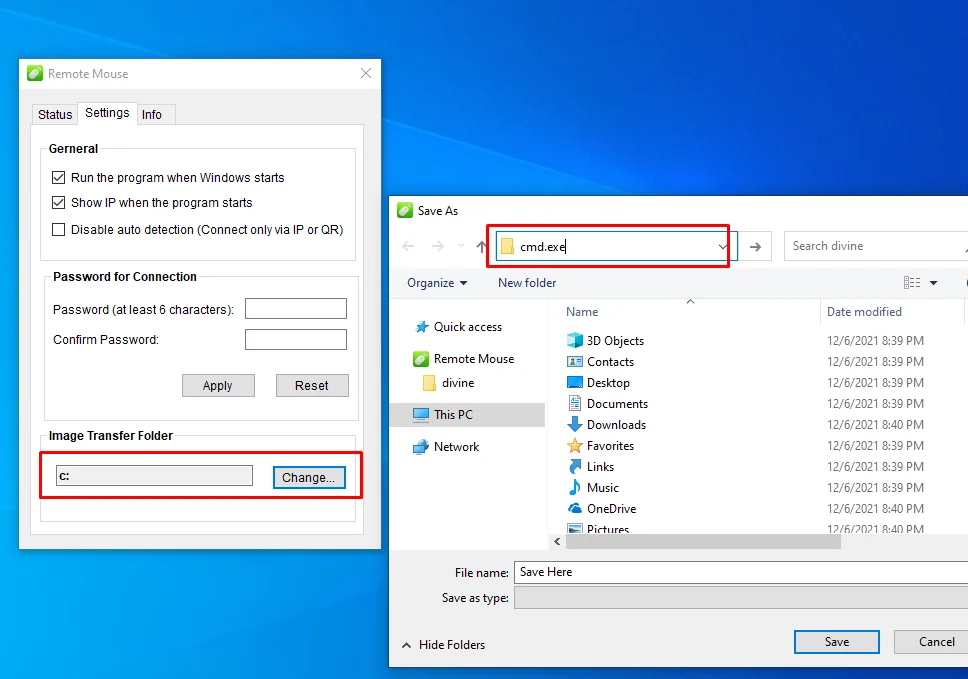Click the Apply password button
Viewport: 968px width, 679px height.
click(218, 385)
